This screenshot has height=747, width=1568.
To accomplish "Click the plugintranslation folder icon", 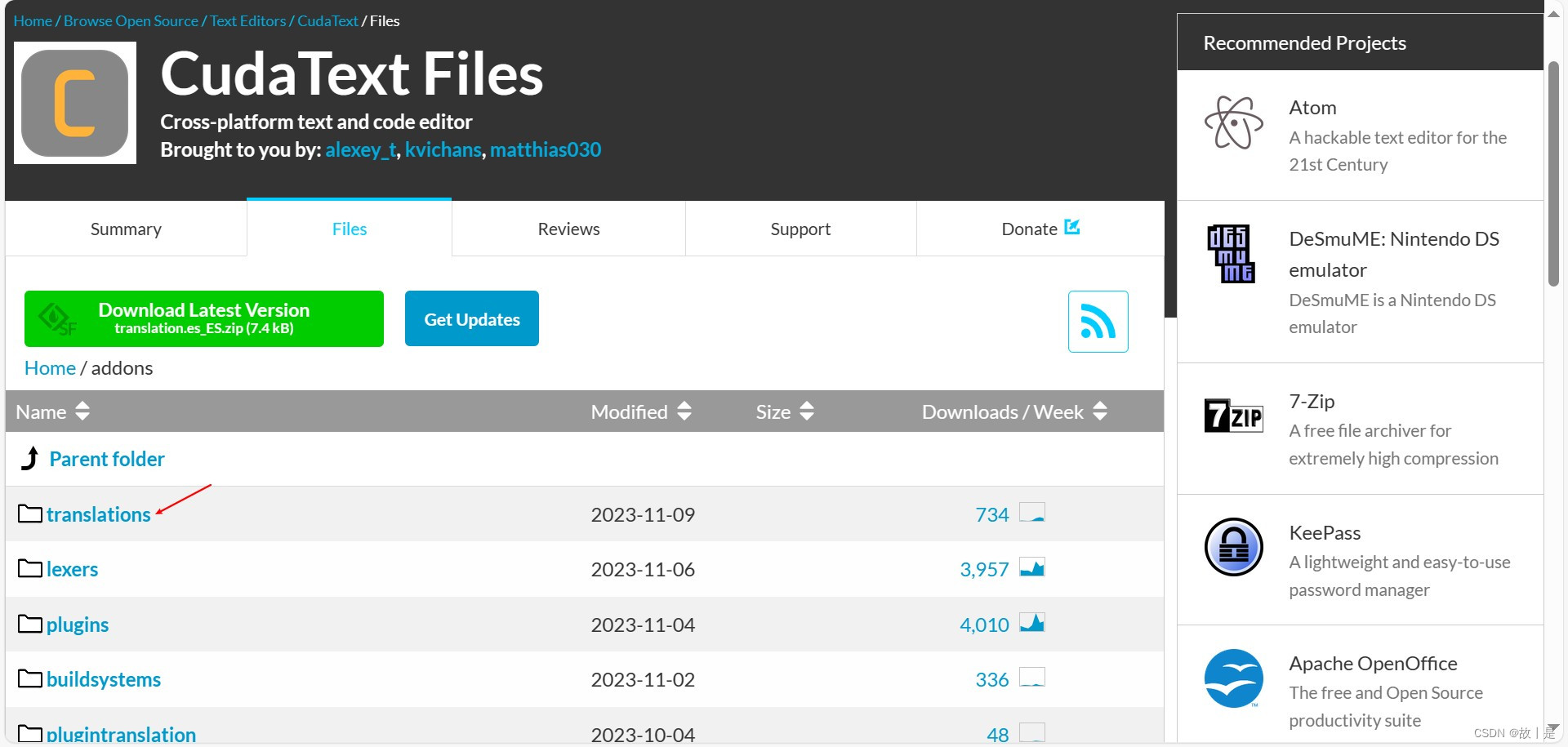I will click(30, 733).
